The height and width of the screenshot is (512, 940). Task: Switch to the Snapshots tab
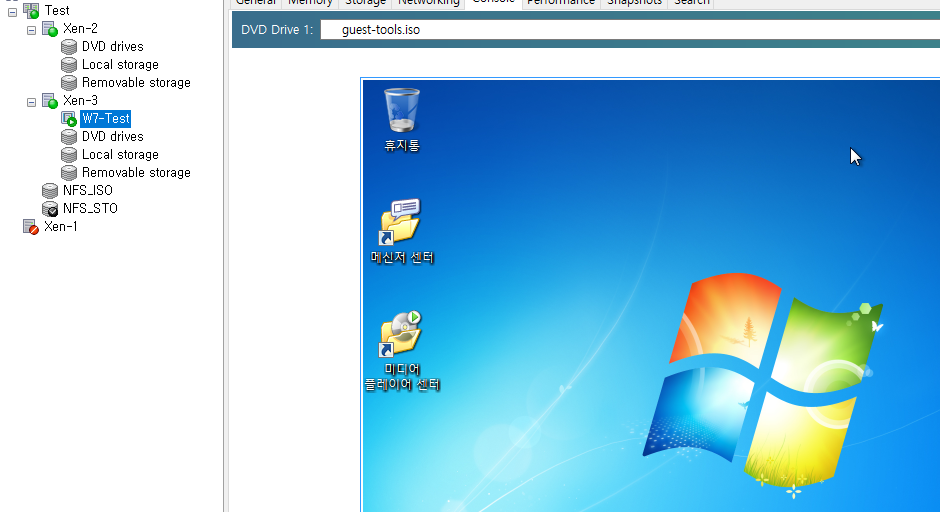point(634,3)
